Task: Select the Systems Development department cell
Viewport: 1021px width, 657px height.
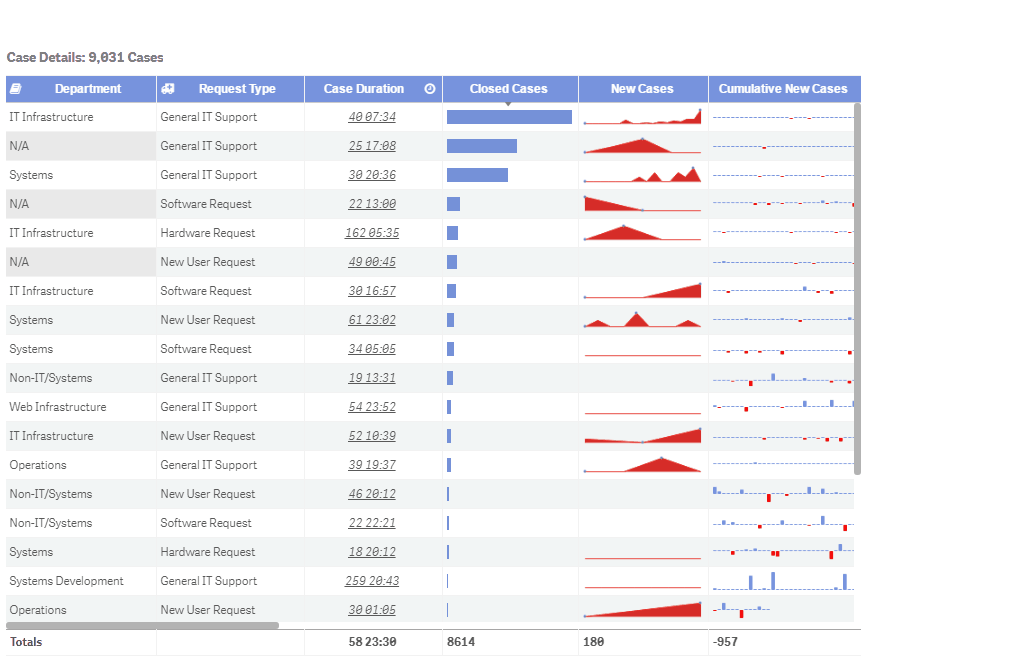Action: point(81,581)
